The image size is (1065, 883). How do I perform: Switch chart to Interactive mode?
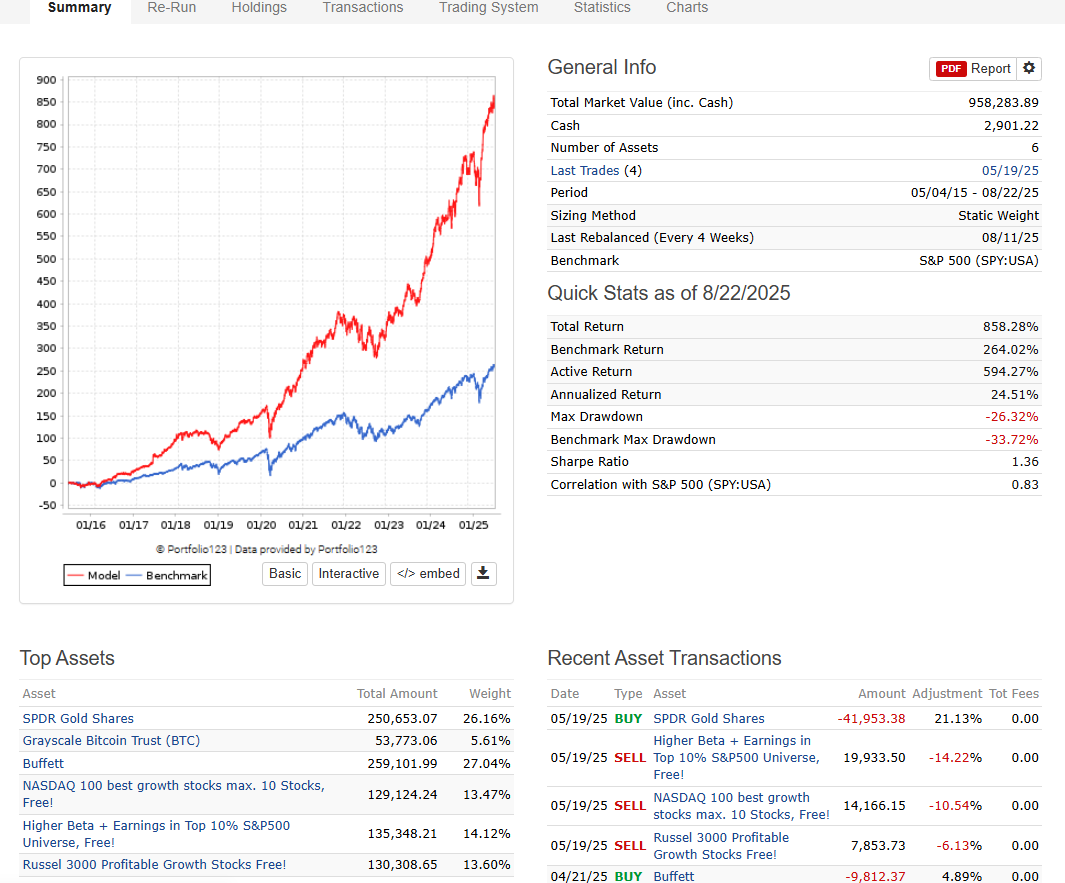point(349,574)
